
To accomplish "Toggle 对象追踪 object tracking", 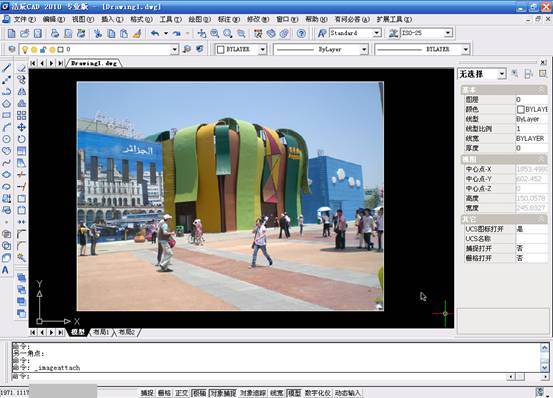I will tap(253, 393).
